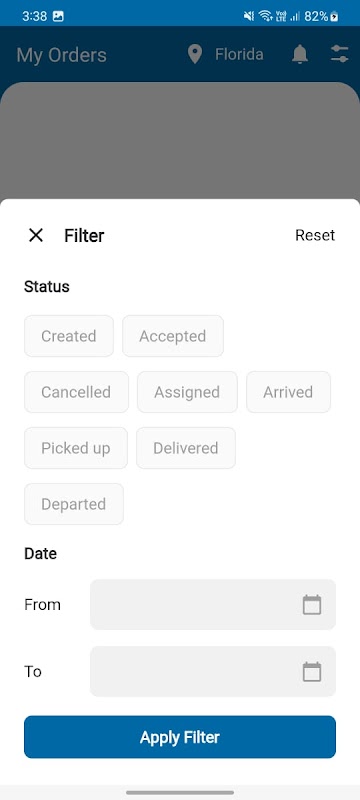Image resolution: width=360 pixels, height=800 pixels.
Task: Tap the battery indicator icon
Action: (334, 16)
